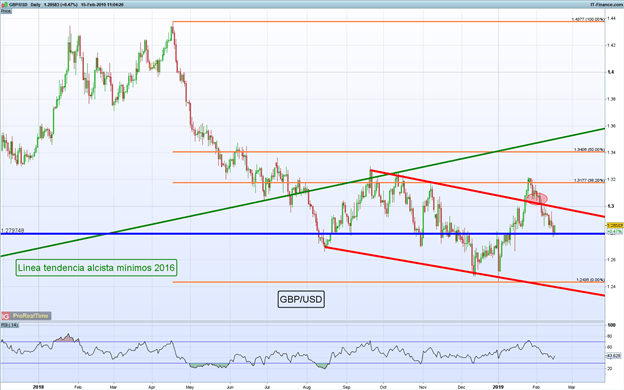Click the 2018 label on time axis
The height and width of the screenshot is (390, 624).
coord(38,386)
